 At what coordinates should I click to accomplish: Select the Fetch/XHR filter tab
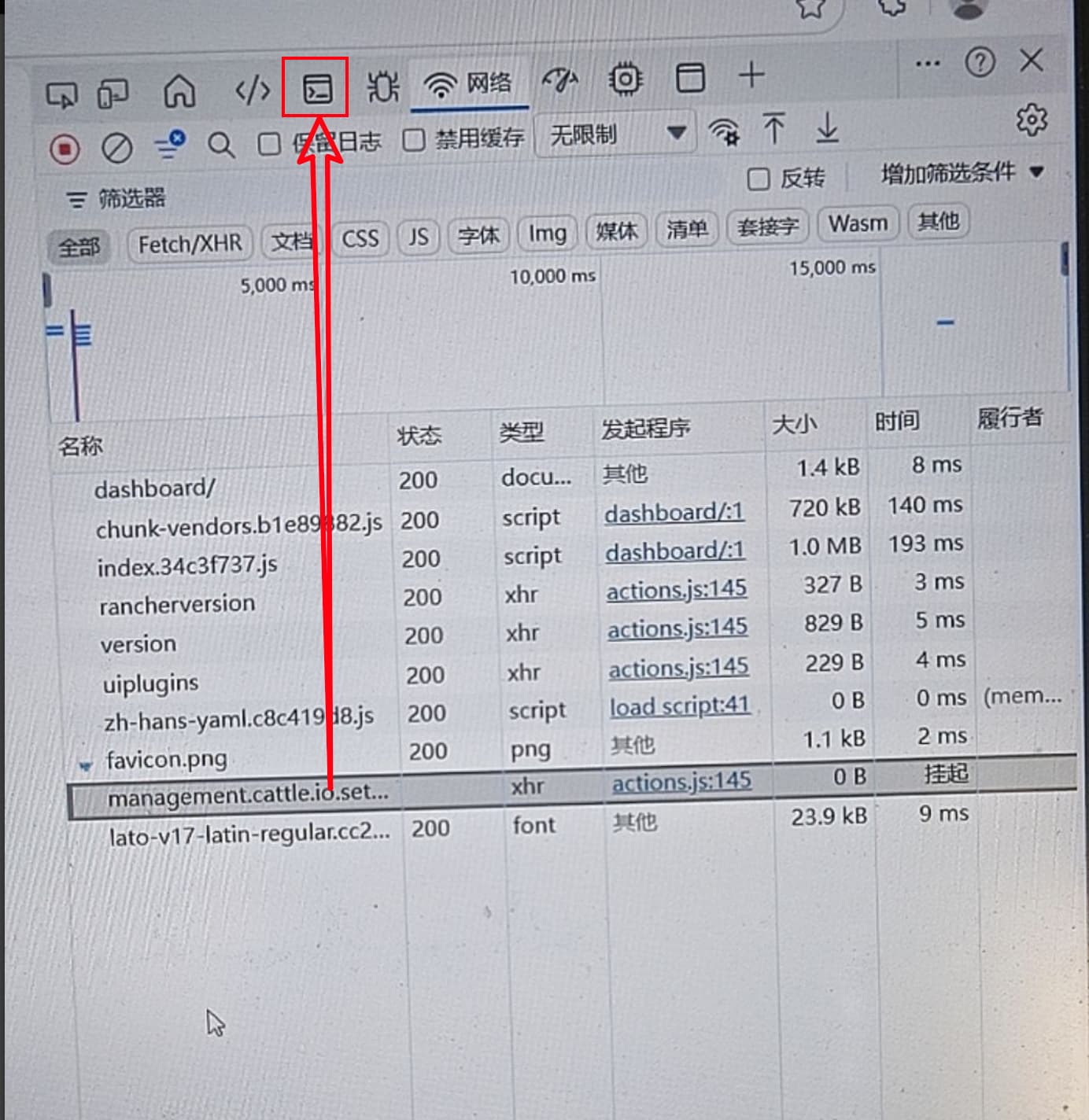[x=190, y=245]
